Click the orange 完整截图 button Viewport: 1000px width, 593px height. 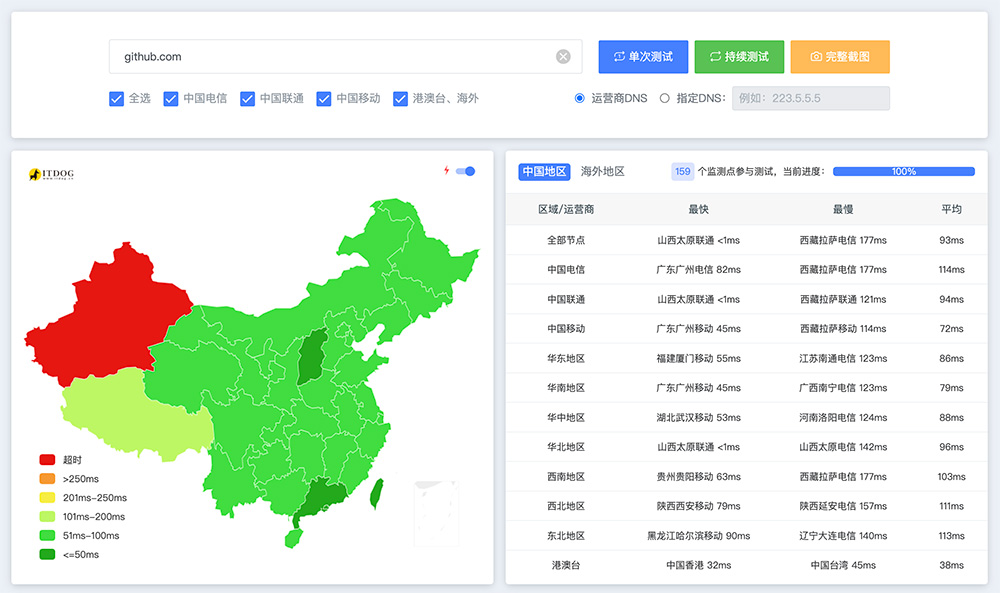(839, 57)
